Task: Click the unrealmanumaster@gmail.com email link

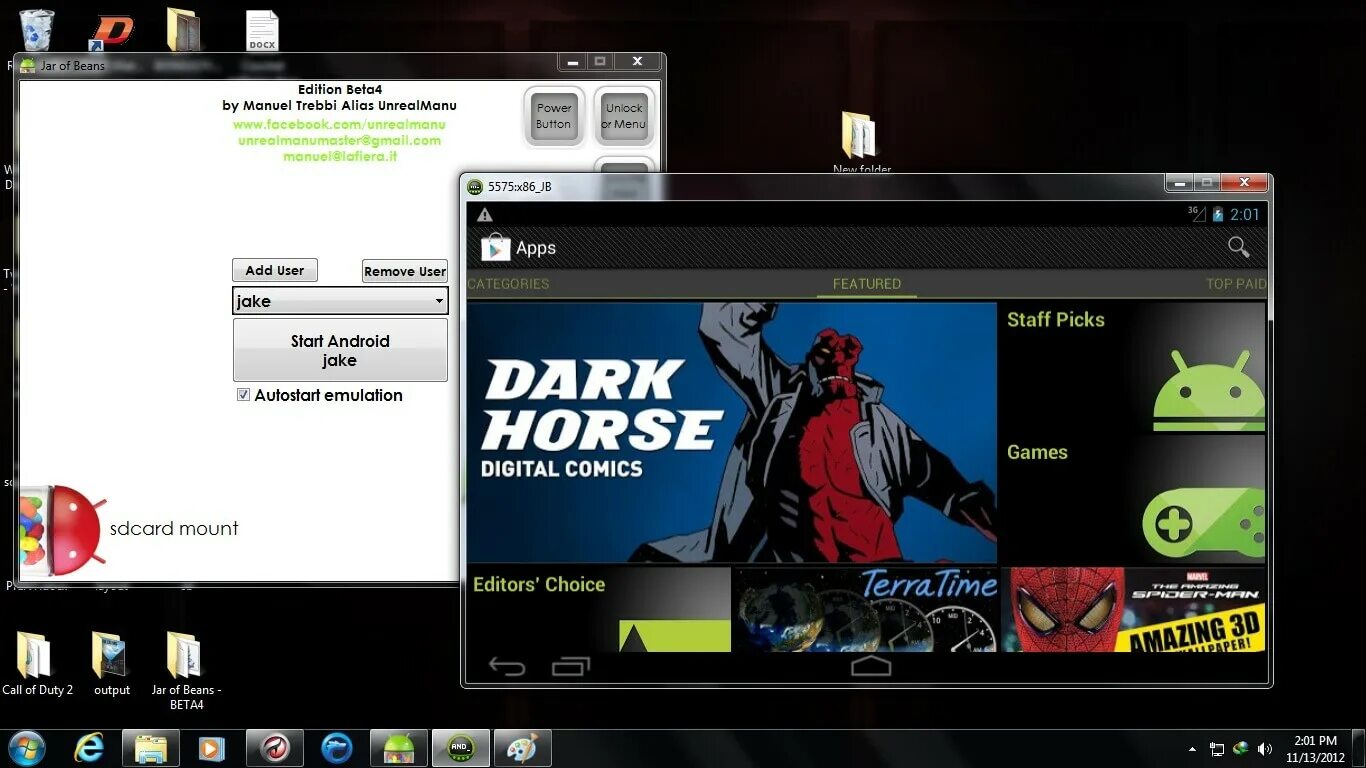Action: click(x=339, y=140)
